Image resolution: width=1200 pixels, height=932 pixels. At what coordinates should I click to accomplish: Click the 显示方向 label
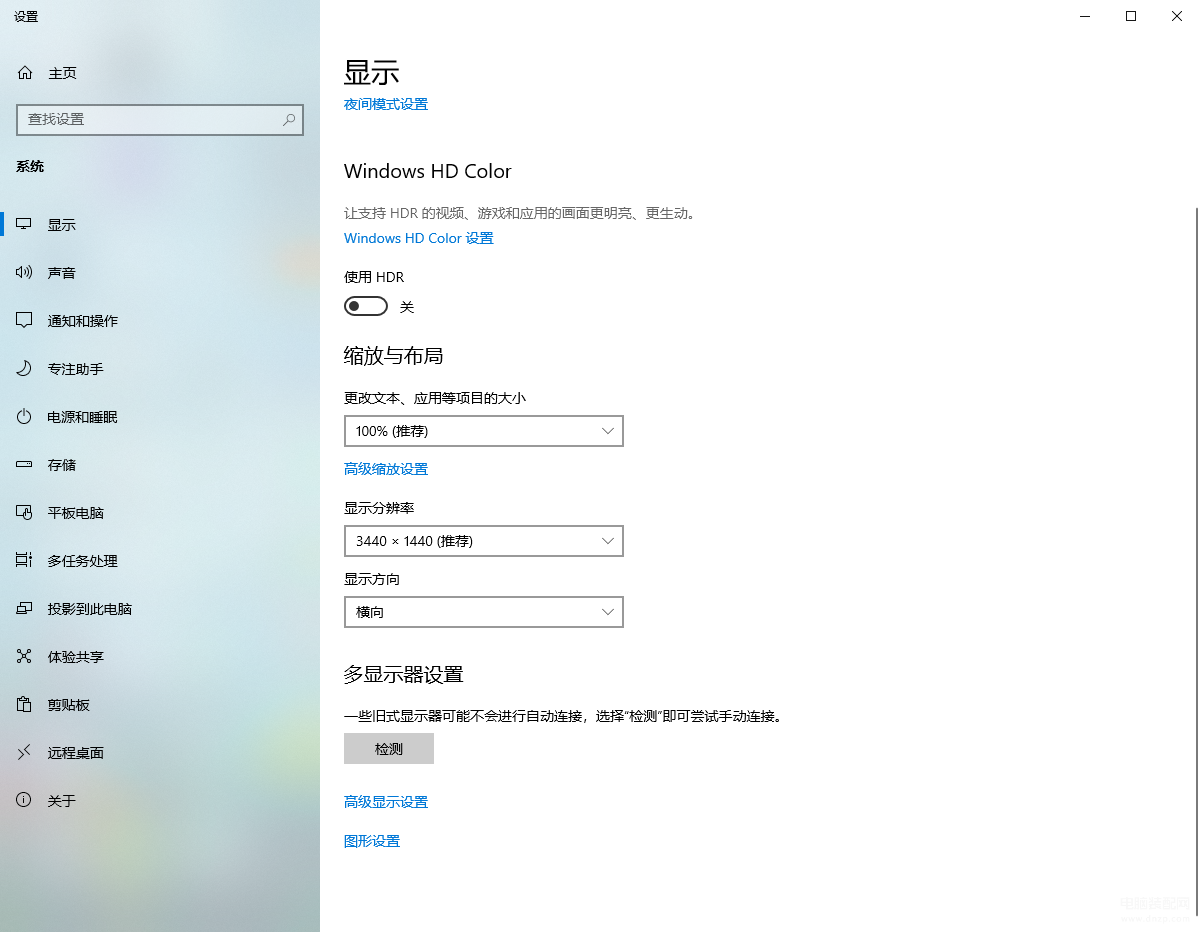point(372,579)
